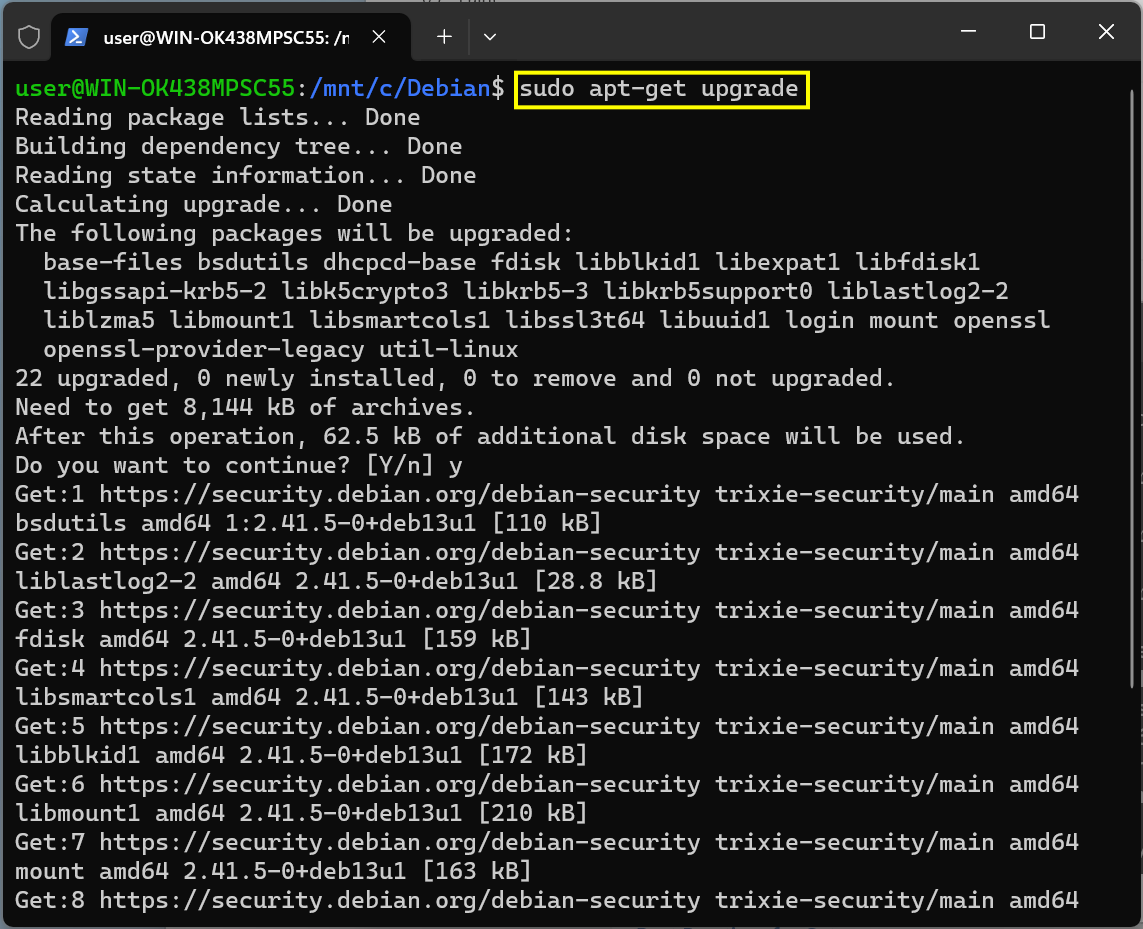Viewport: 1143px width, 929px height.
Task: Click the 'libsmartcols1 amd64' [143 kB] line
Action: tap(329, 698)
